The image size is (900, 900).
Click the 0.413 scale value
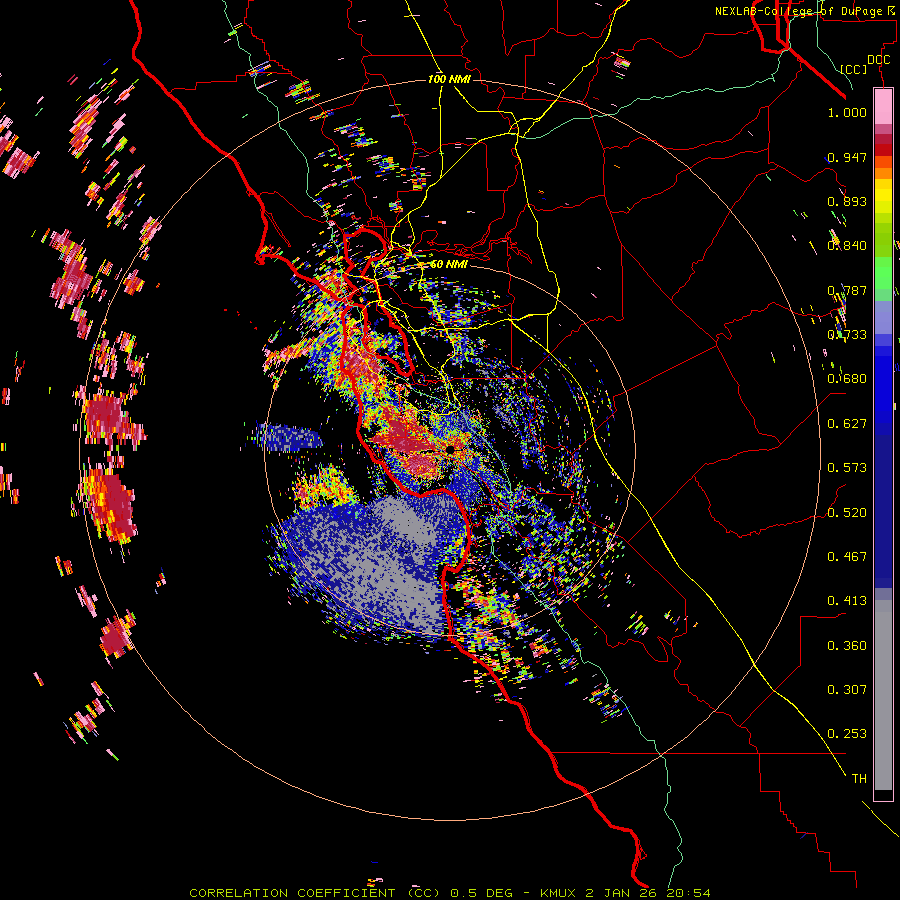point(847,601)
